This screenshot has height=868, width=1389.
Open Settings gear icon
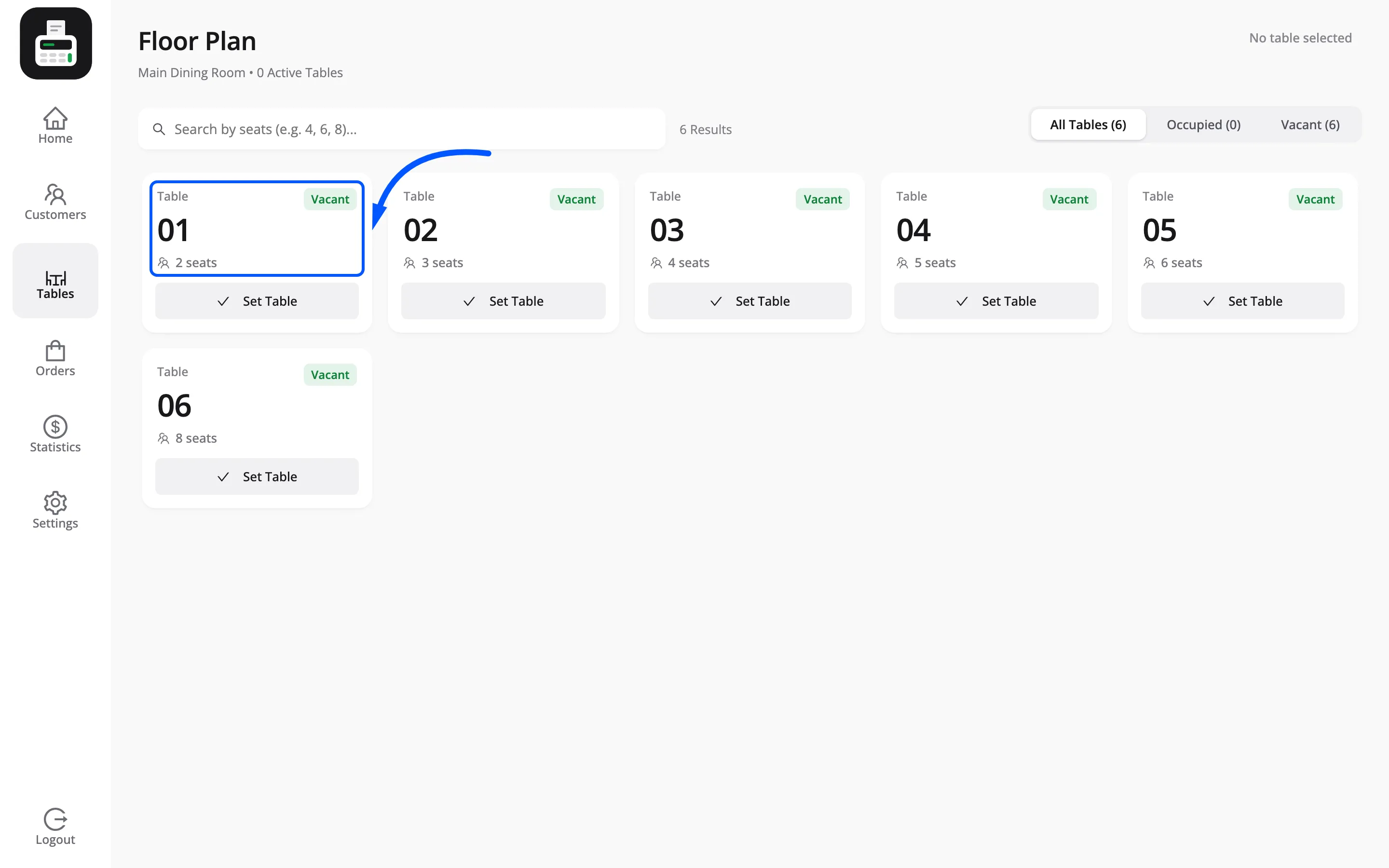pyautogui.click(x=55, y=503)
